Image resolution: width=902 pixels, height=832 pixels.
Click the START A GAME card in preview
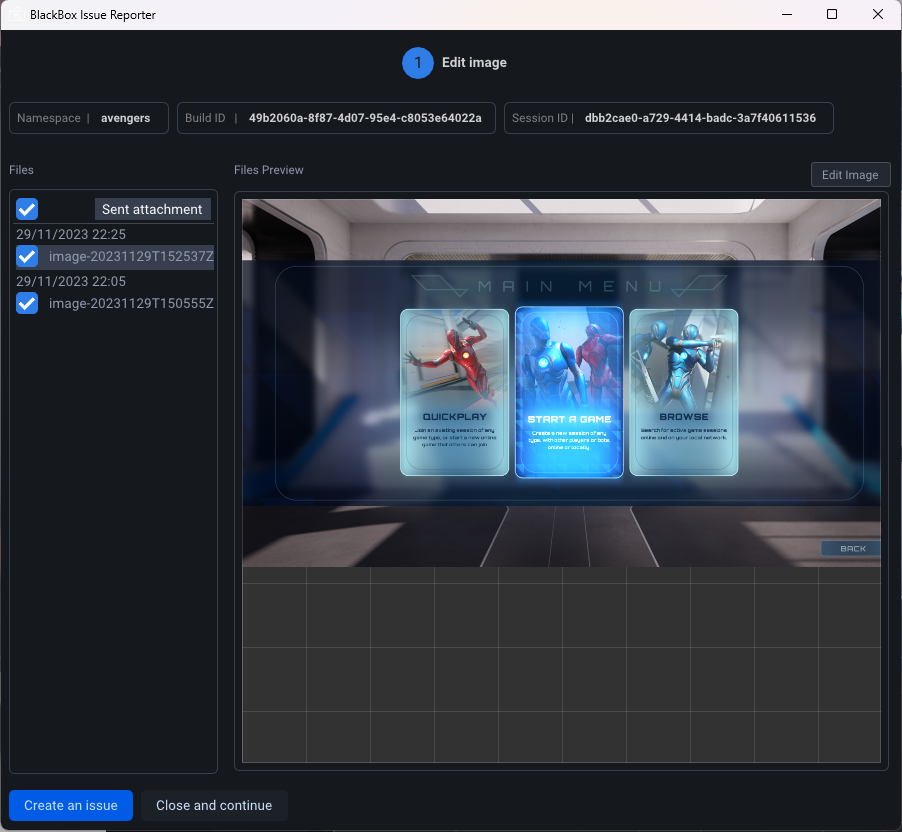[569, 392]
